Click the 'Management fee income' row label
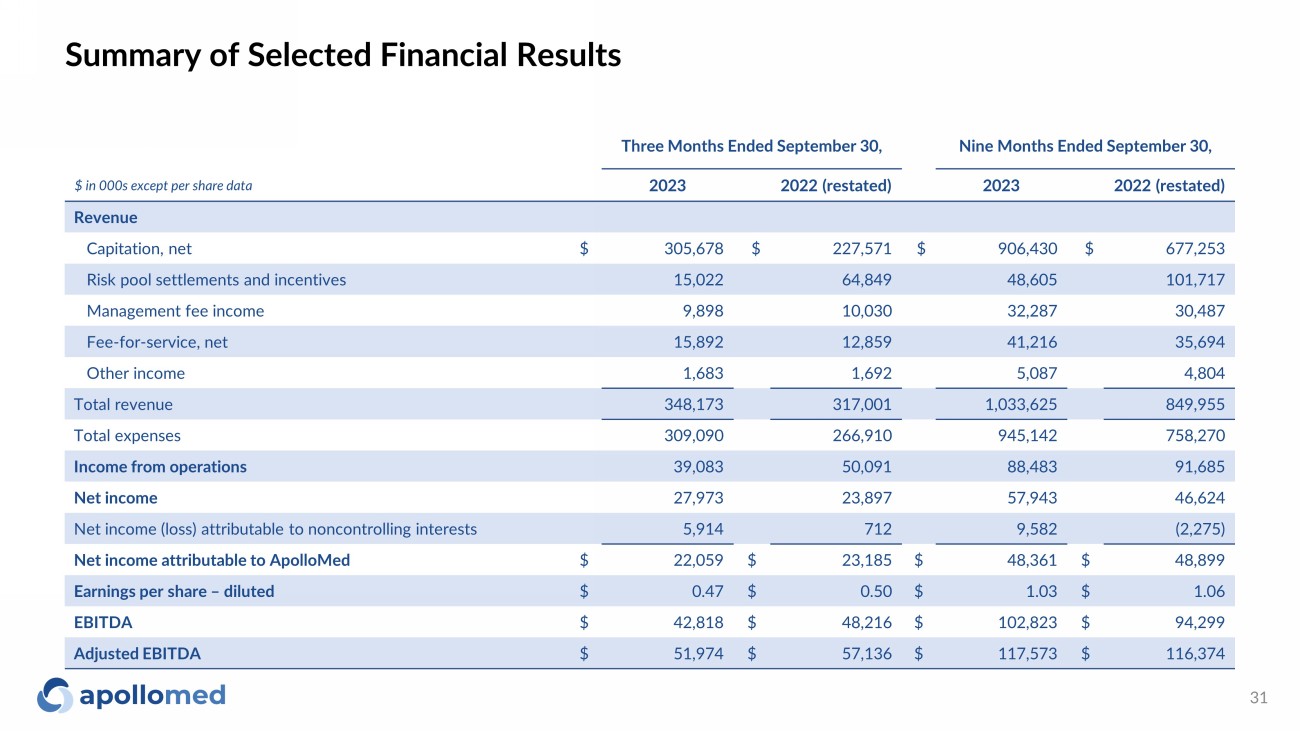The height and width of the screenshot is (731, 1300). [x=175, y=311]
